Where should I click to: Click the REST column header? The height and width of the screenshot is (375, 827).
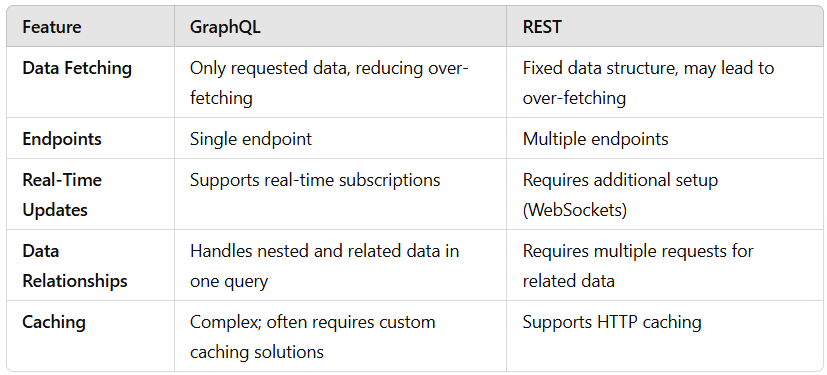click(x=542, y=26)
